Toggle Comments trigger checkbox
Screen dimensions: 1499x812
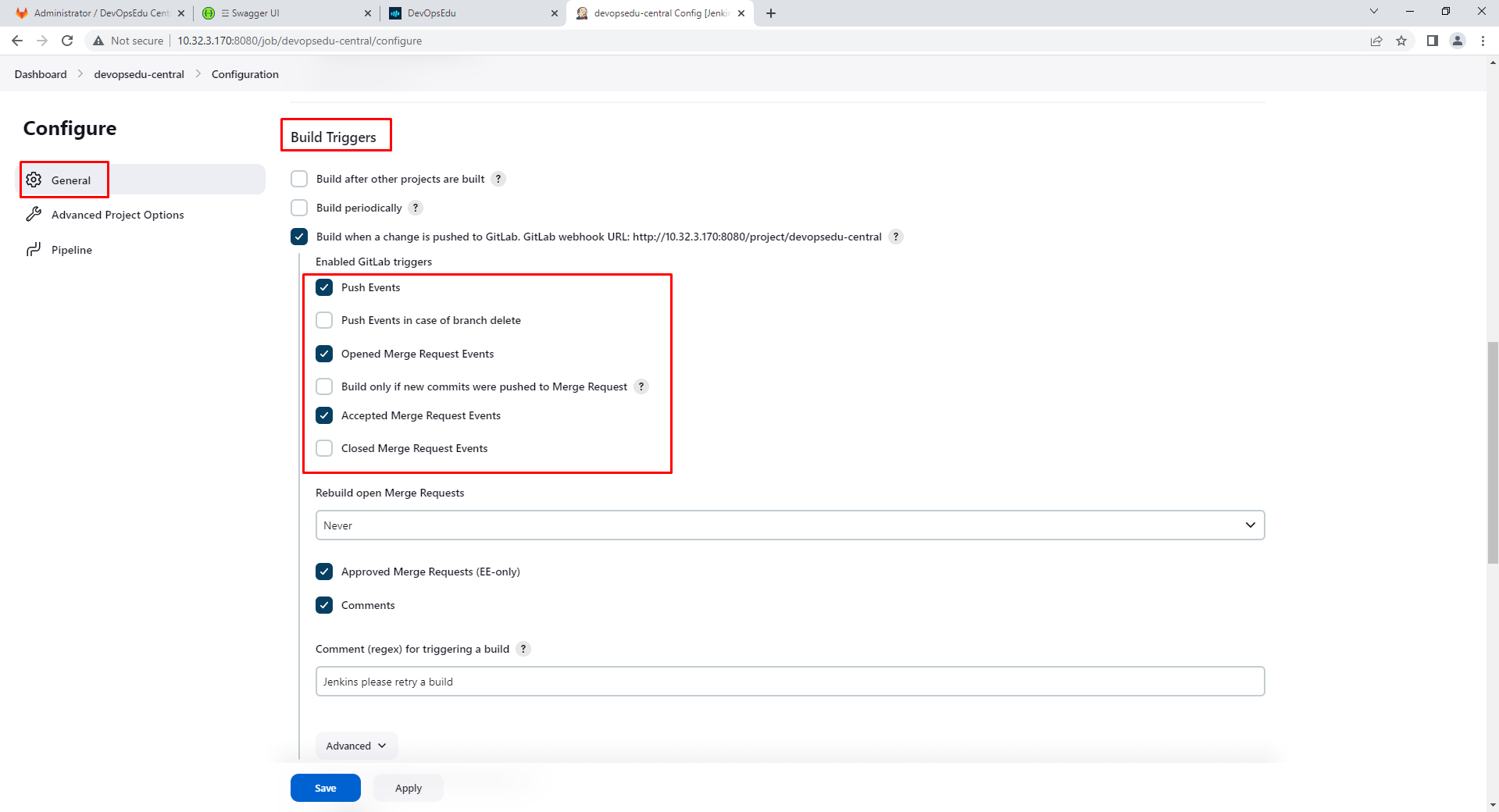[x=324, y=605]
